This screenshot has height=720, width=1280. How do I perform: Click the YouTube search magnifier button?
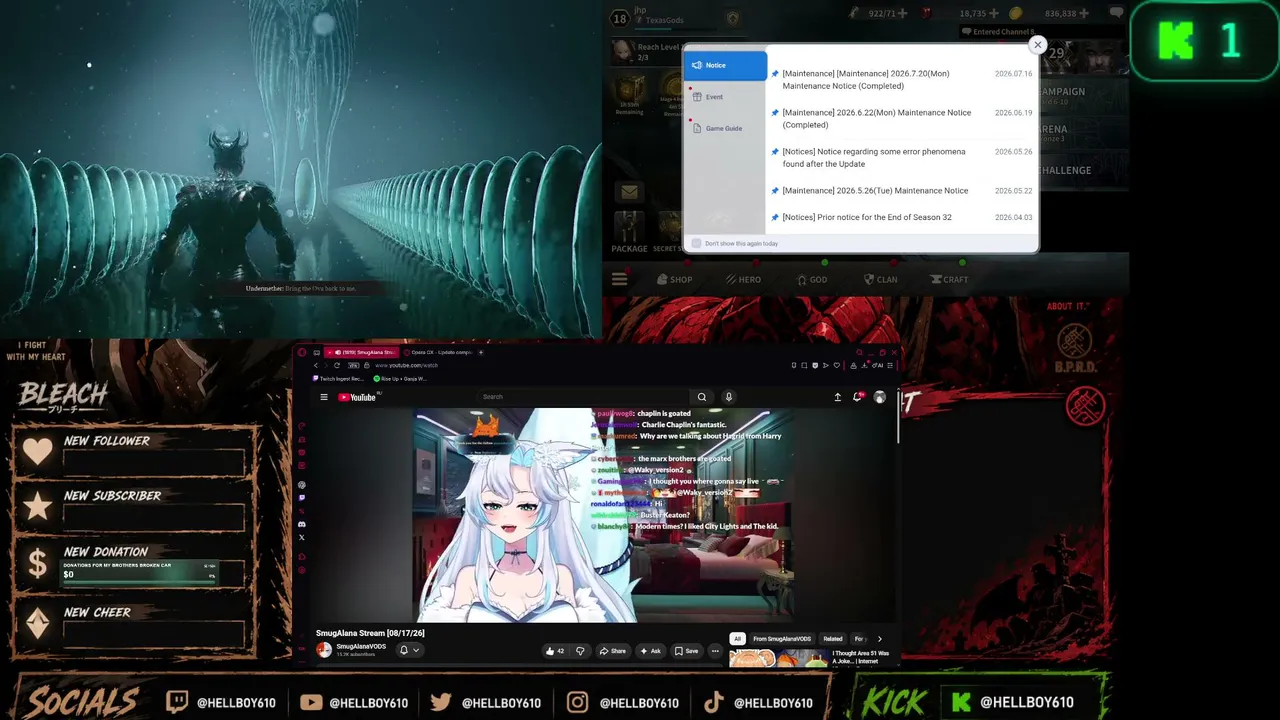(x=702, y=397)
